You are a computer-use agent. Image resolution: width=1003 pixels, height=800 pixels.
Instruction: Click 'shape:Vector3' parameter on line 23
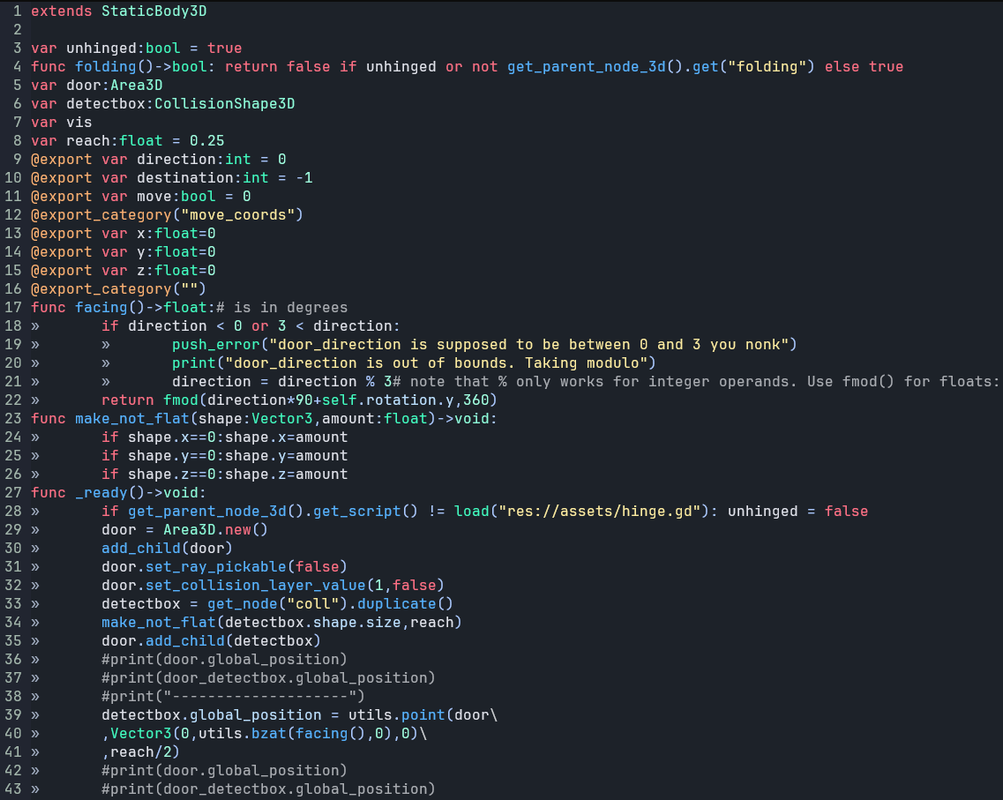[255, 419]
